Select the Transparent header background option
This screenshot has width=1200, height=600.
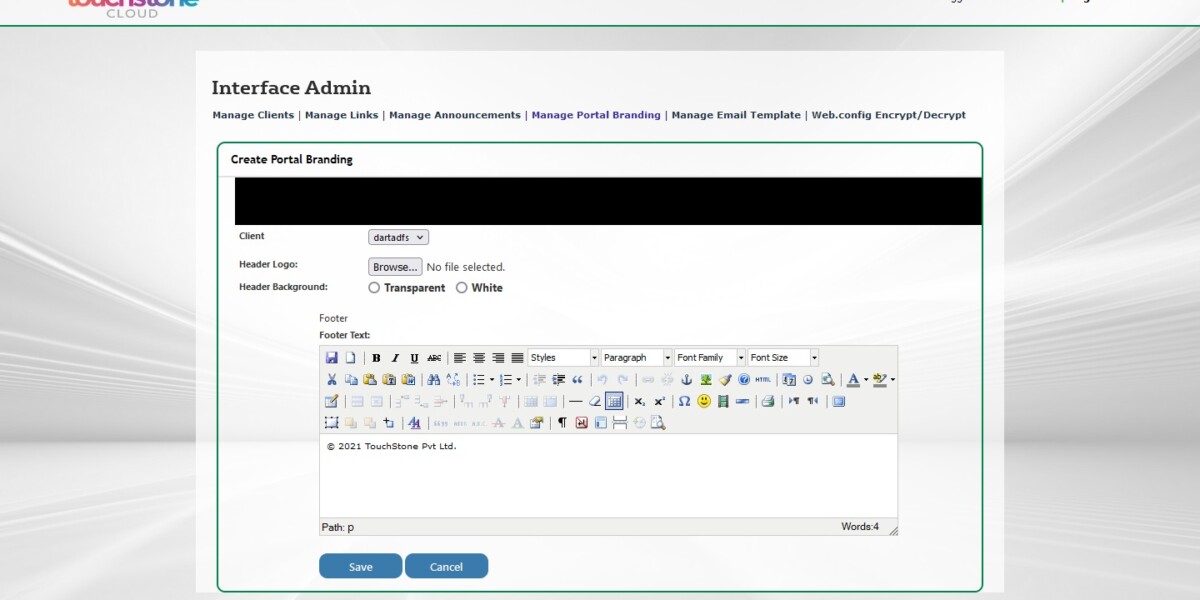(374, 288)
